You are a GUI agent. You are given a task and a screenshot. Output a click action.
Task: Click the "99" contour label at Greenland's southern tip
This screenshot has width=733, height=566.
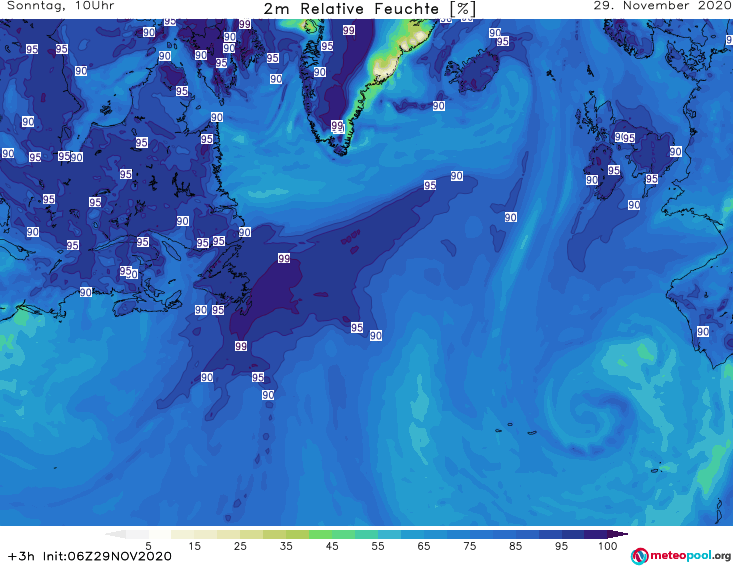click(337, 125)
